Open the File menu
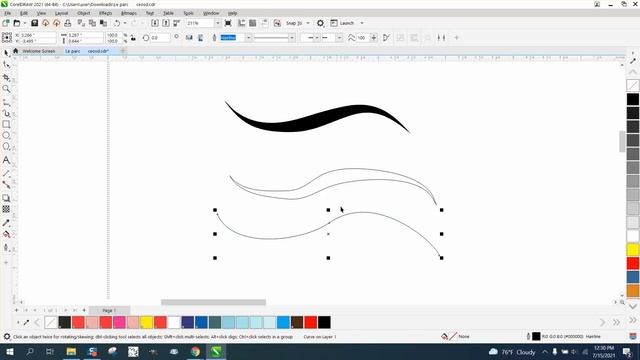This screenshot has width=640, height=360. point(7,13)
